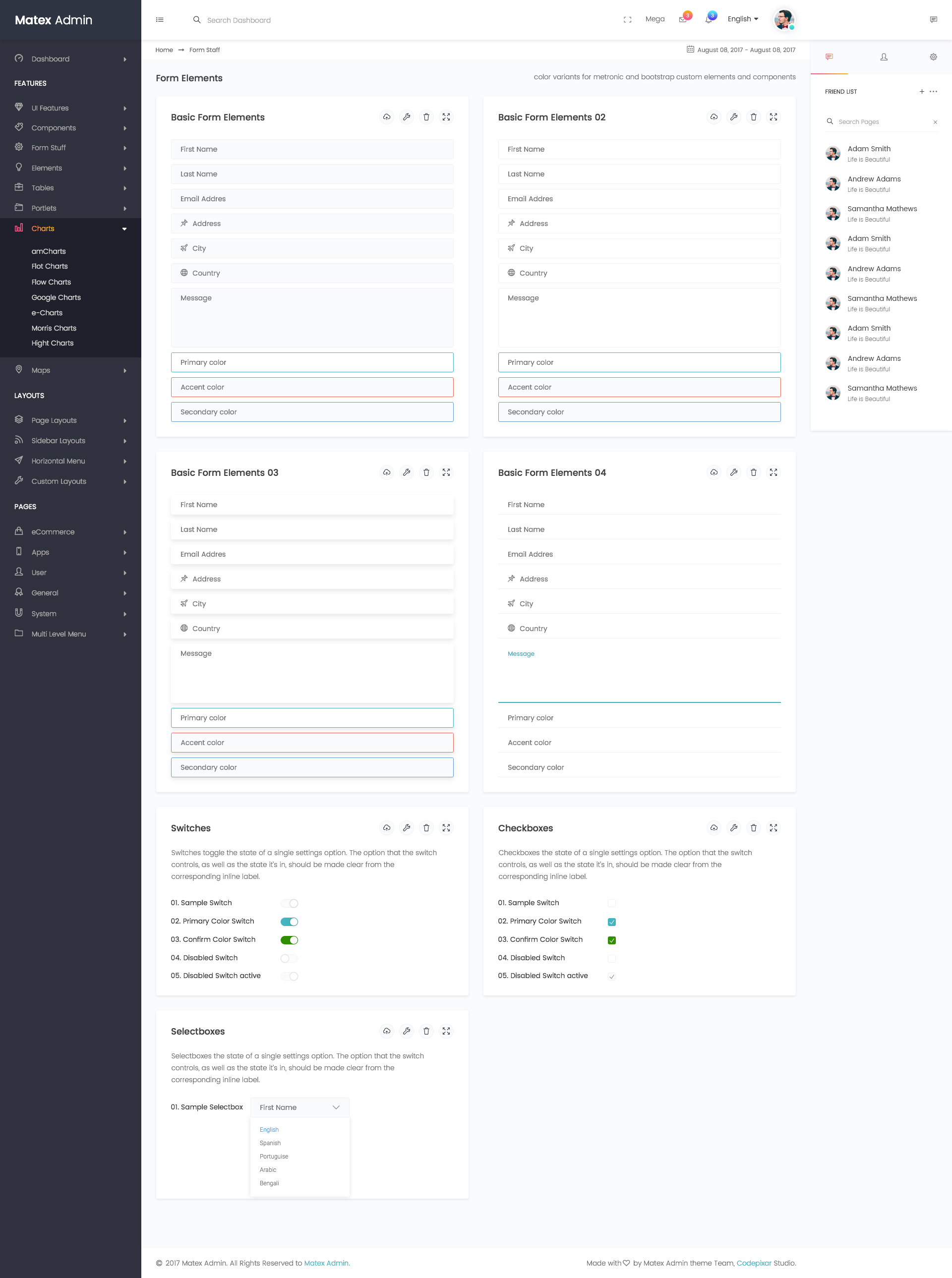The width and height of the screenshot is (952, 1278).
Task: Enable the 01. Sample Switch toggle
Action: (289, 903)
